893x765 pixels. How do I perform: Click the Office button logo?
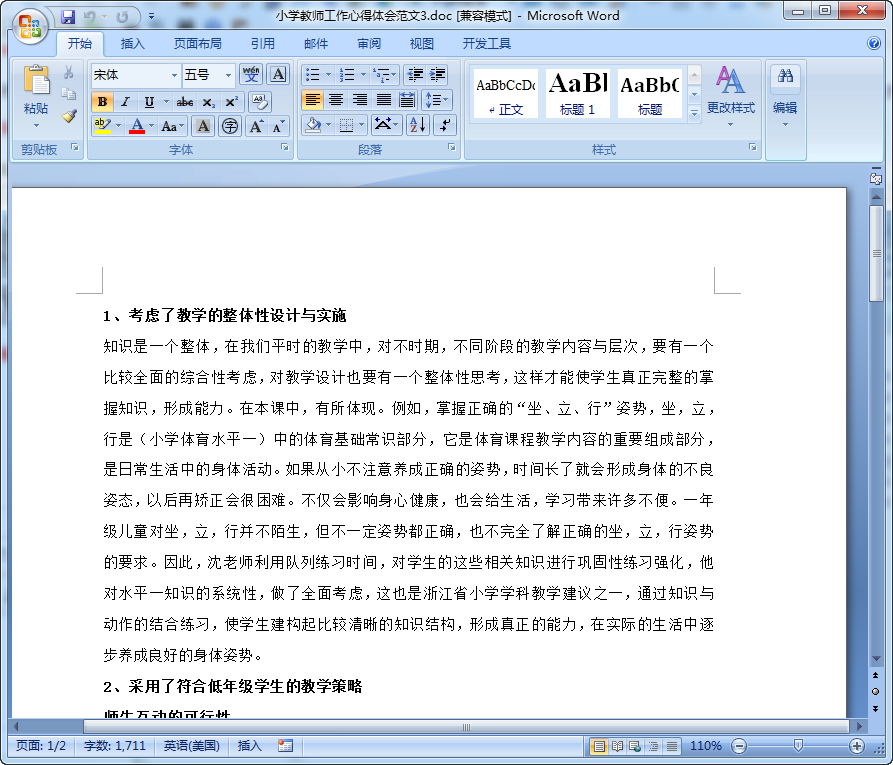(30, 25)
